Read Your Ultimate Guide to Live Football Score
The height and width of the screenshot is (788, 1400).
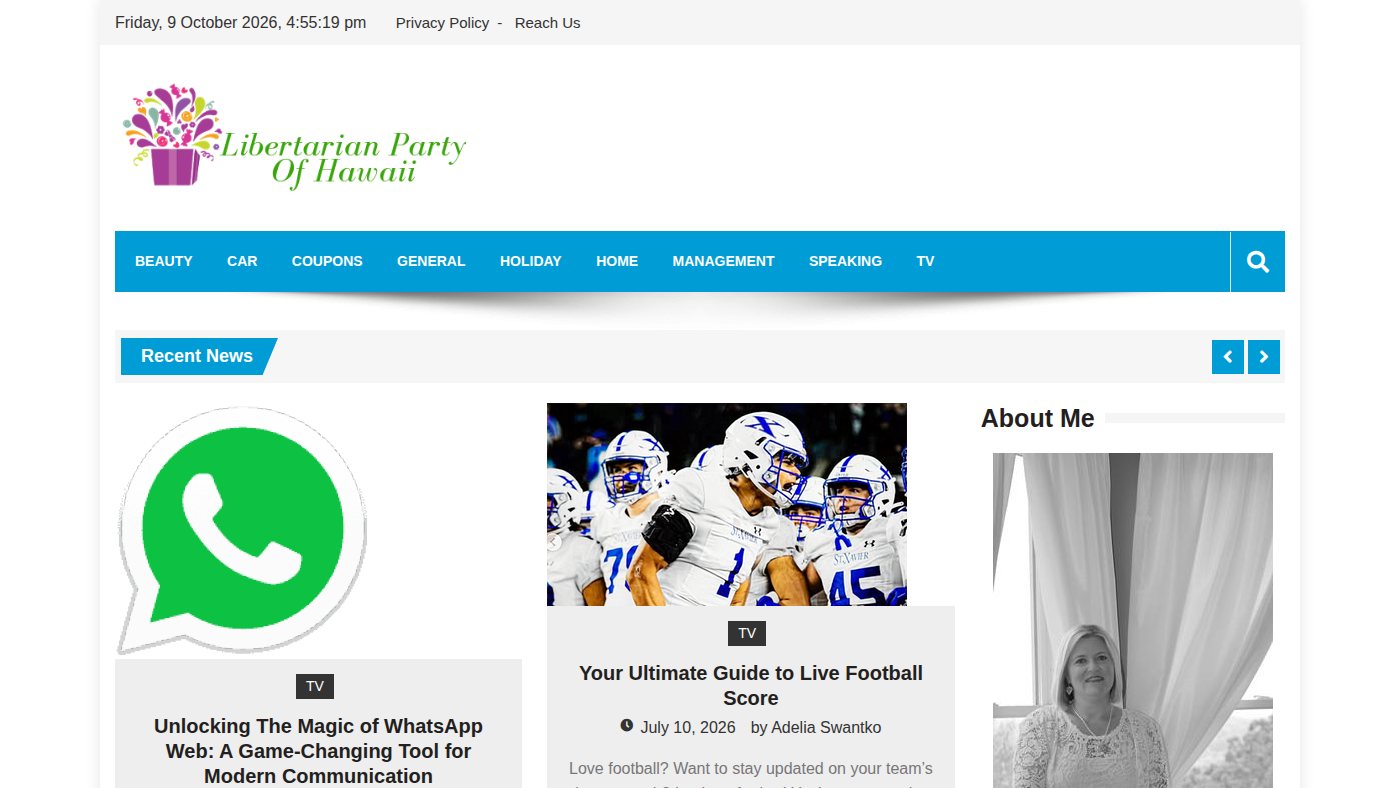751,685
